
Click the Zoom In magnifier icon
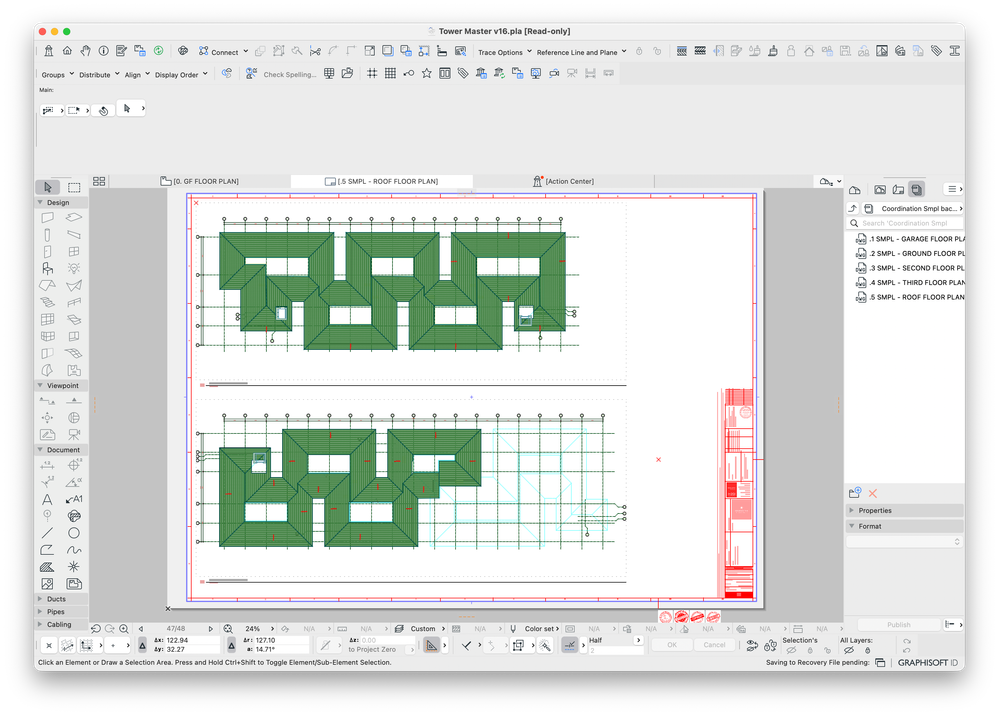(124, 629)
